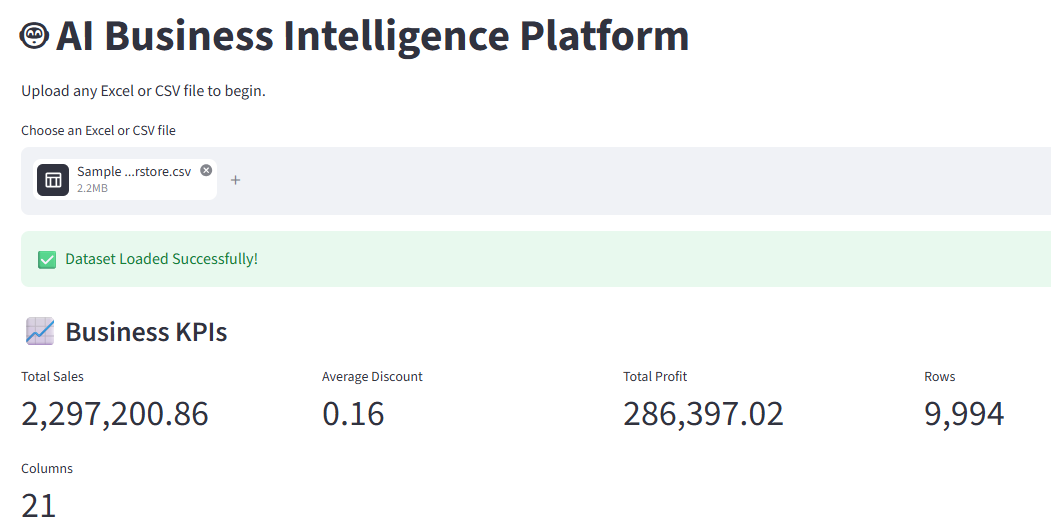
Task: Click the Total Profit value 286,397.02
Action: (703, 413)
